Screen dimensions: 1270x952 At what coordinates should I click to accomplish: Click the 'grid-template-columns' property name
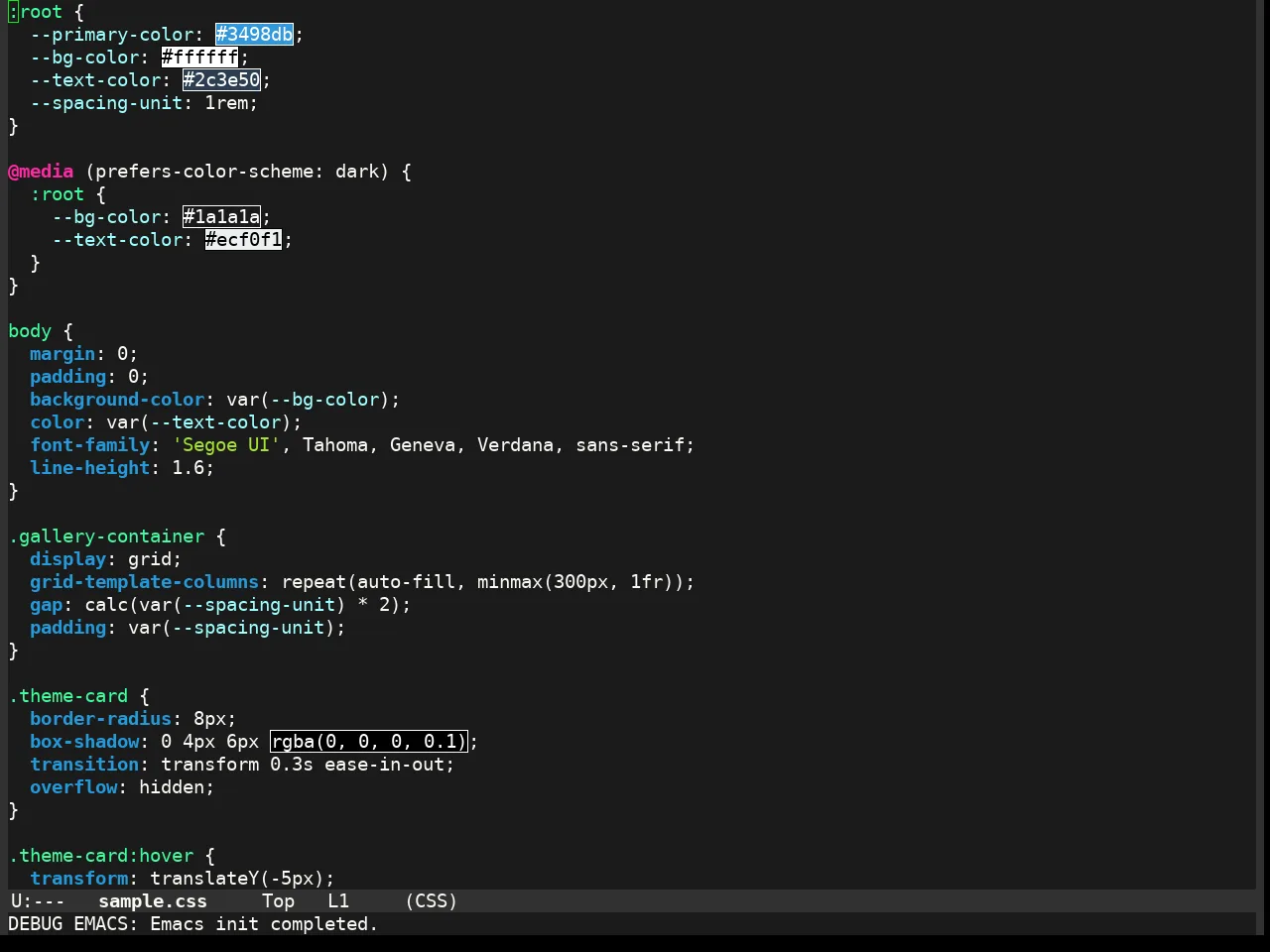click(x=145, y=582)
